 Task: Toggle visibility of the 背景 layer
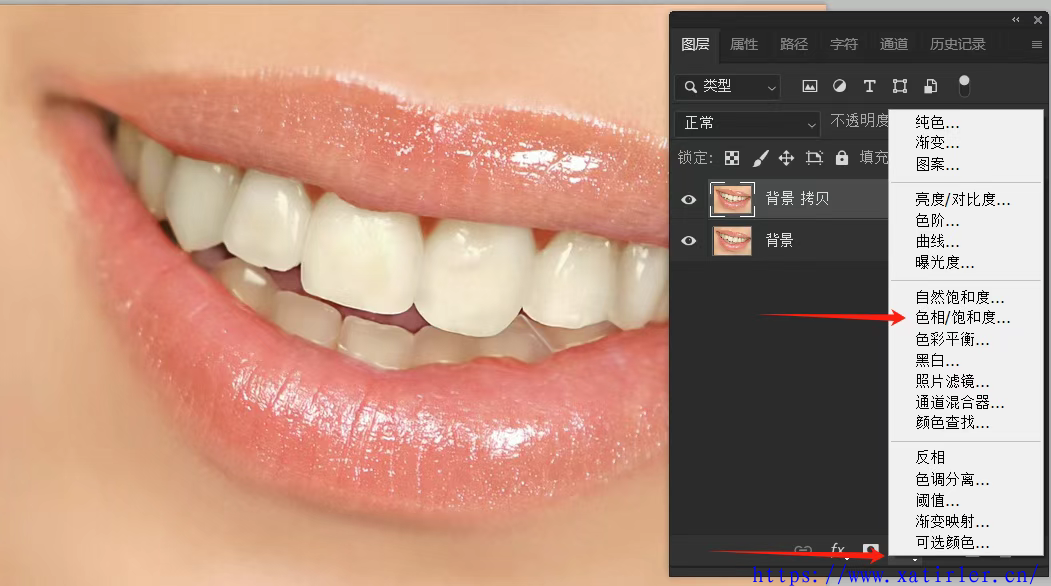click(x=688, y=241)
